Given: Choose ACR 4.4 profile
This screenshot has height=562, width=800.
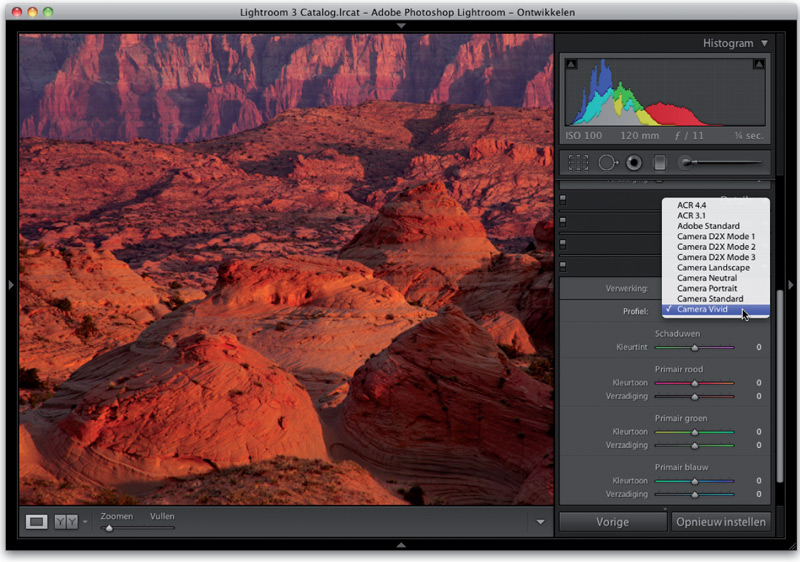Looking at the screenshot, I should point(716,205).
